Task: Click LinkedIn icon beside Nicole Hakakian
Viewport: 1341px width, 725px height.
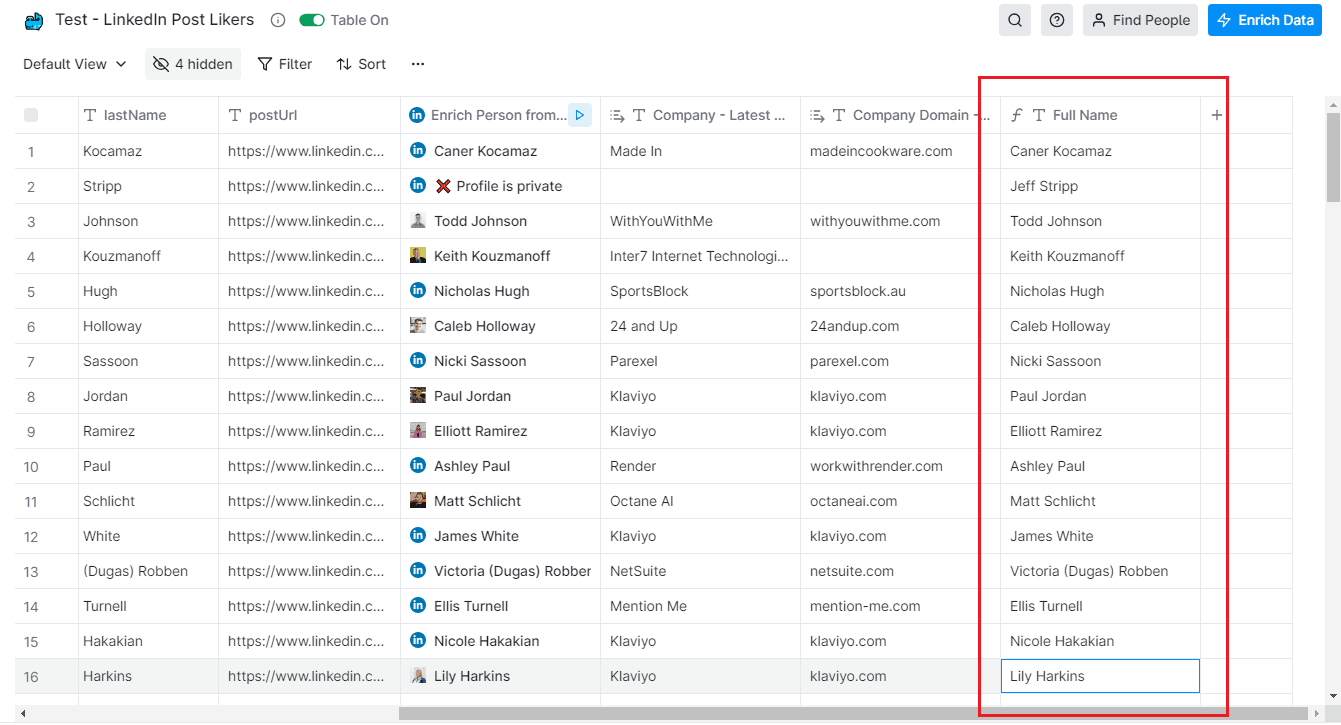Action: pos(418,641)
